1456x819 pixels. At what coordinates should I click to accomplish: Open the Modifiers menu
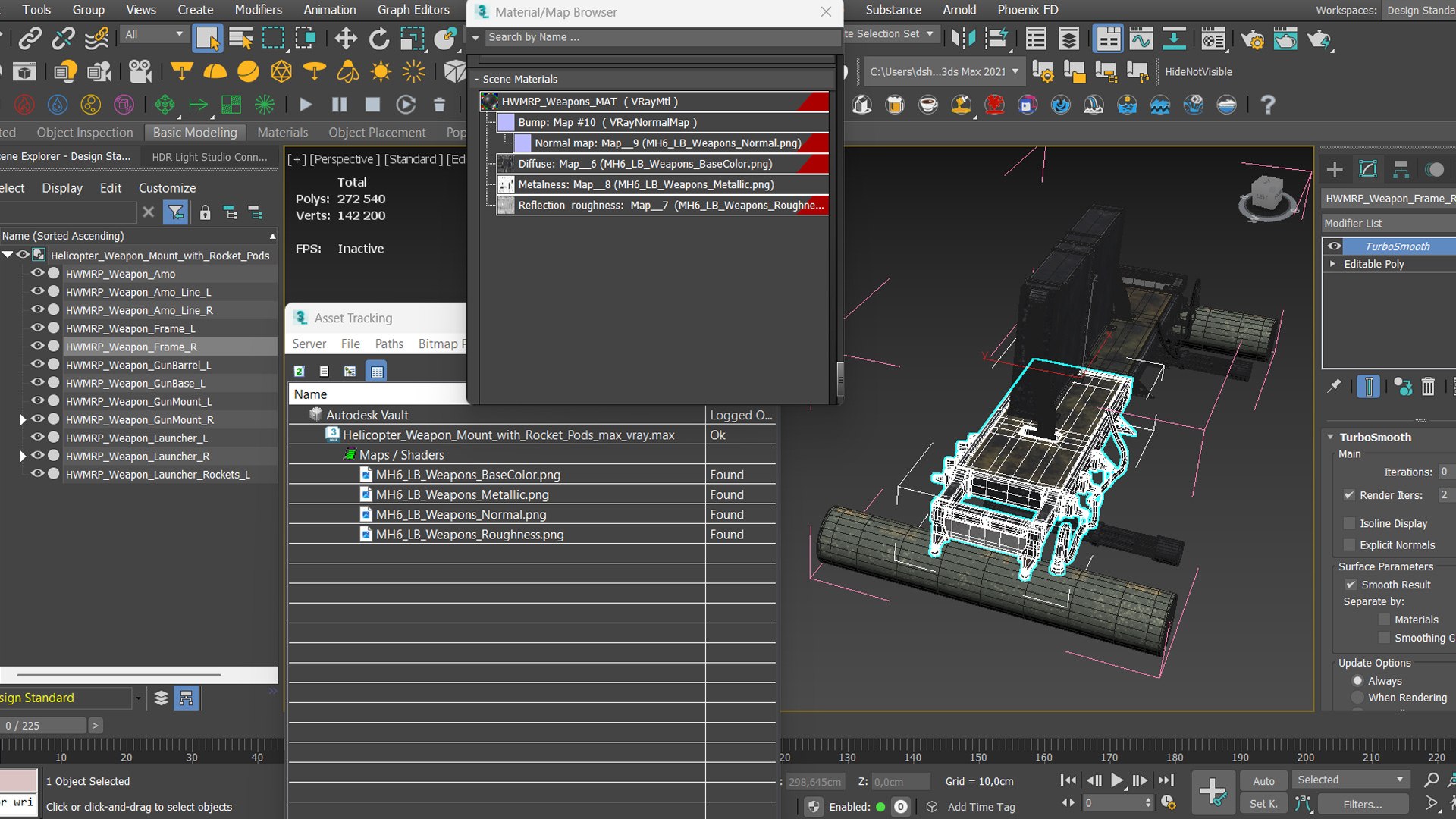258,10
